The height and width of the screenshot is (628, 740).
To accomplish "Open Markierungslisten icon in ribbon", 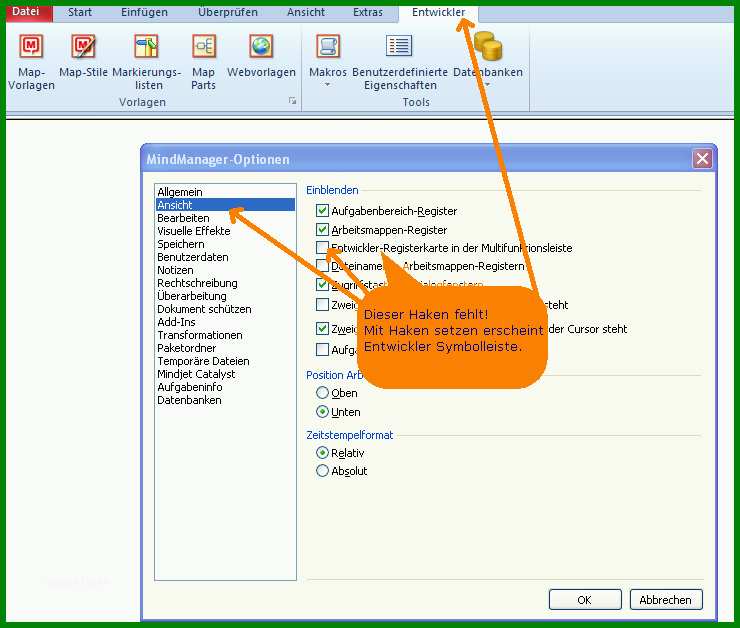I will coord(146,46).
